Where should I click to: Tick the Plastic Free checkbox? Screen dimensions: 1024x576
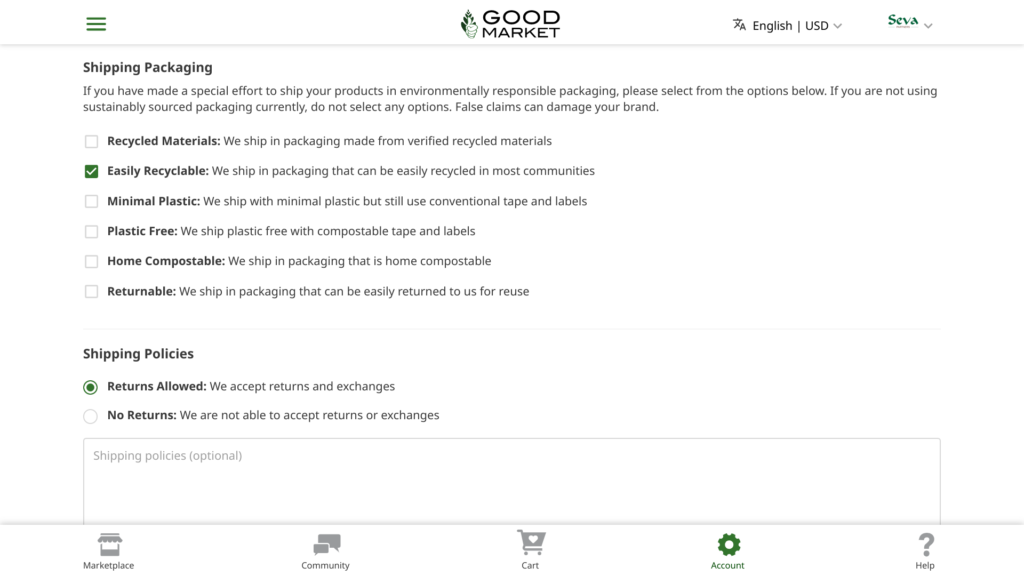coord(91,232)
